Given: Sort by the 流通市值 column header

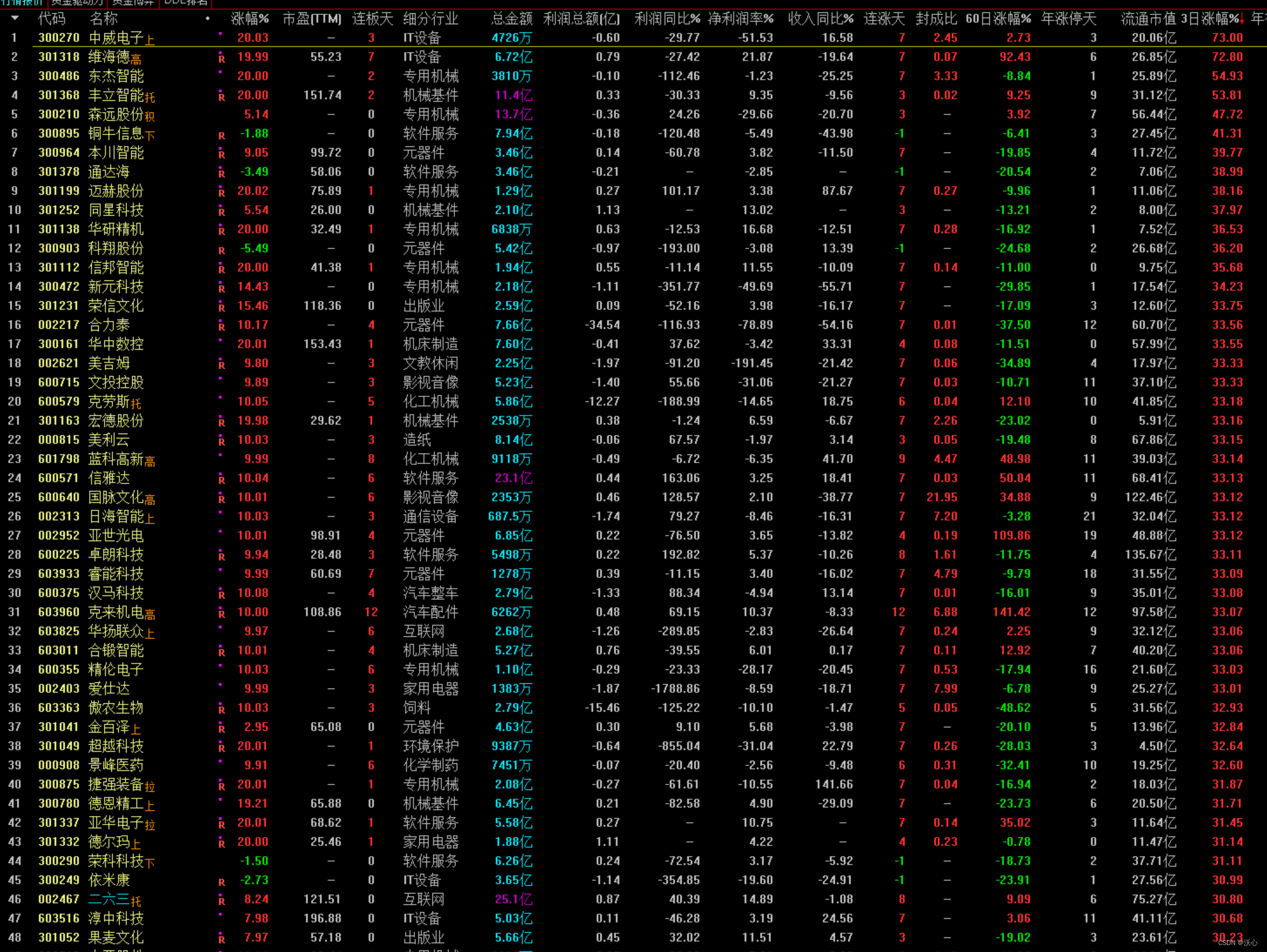Looking at the screenshot, I should pyautogui.click(x=1149, y=19).
